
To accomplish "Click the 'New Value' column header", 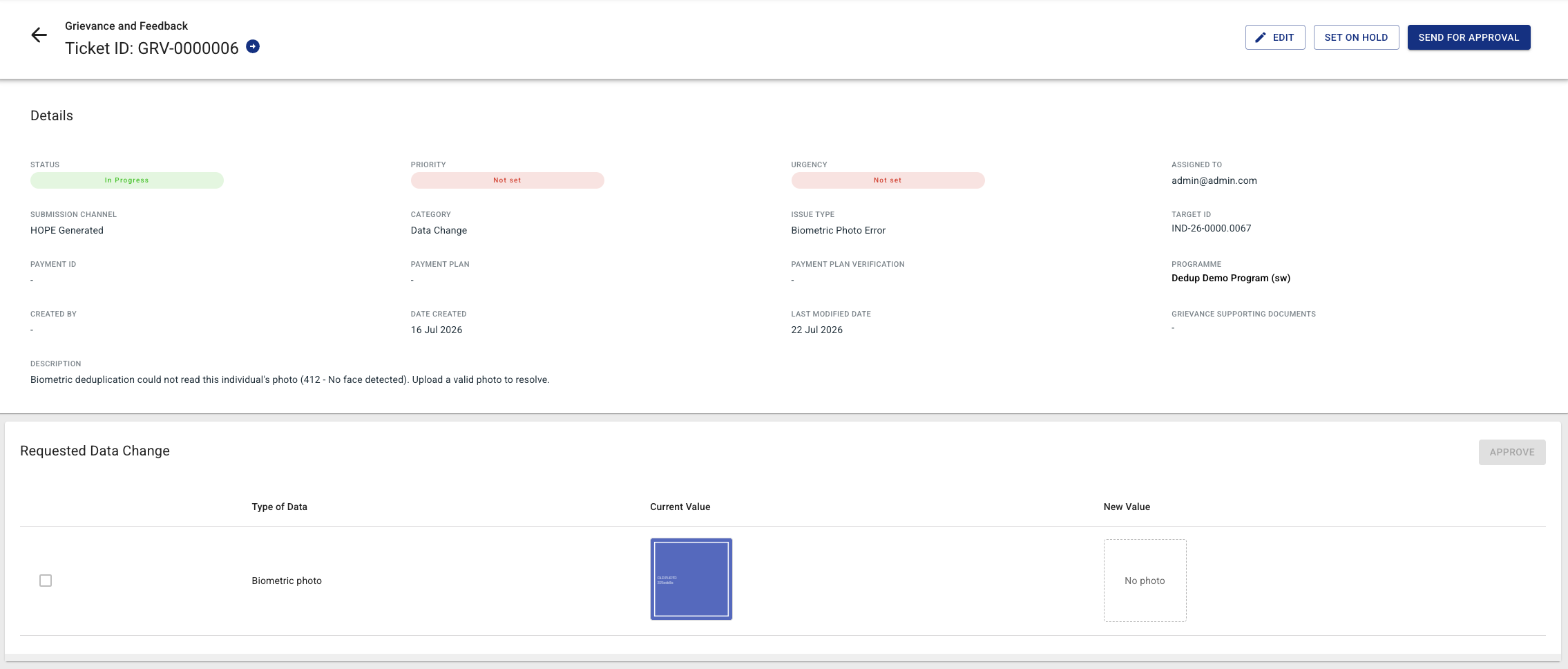I will pos(1127,507).
